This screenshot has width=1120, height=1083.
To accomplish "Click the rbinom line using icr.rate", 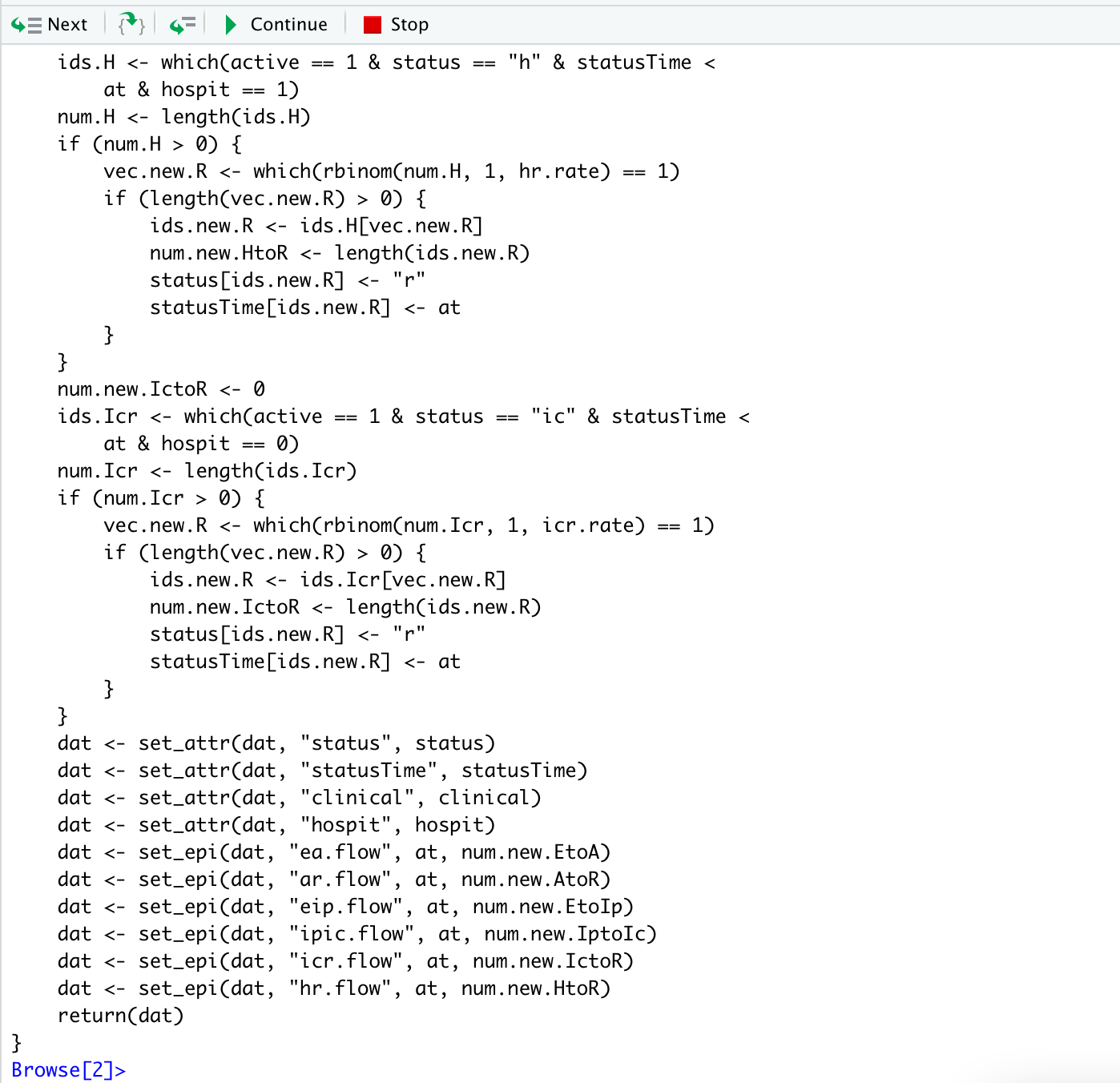I will click(409, 525).
